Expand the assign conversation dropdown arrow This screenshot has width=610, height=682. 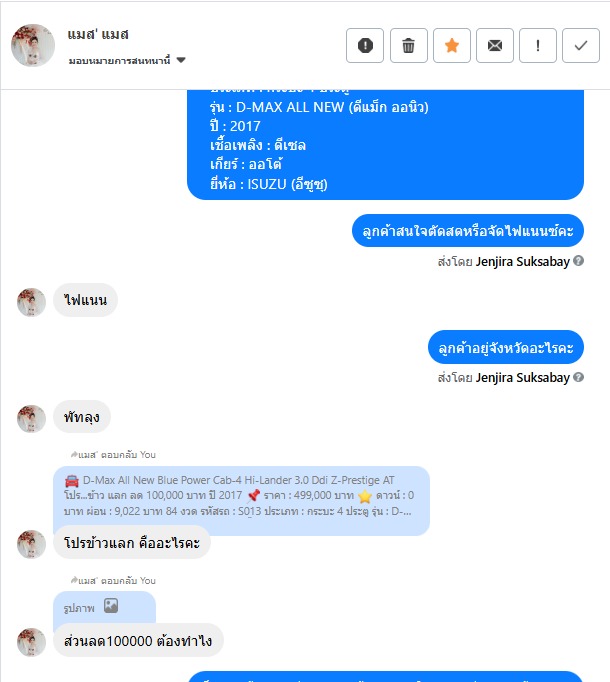pyautogui.click(x=181, y=60)
